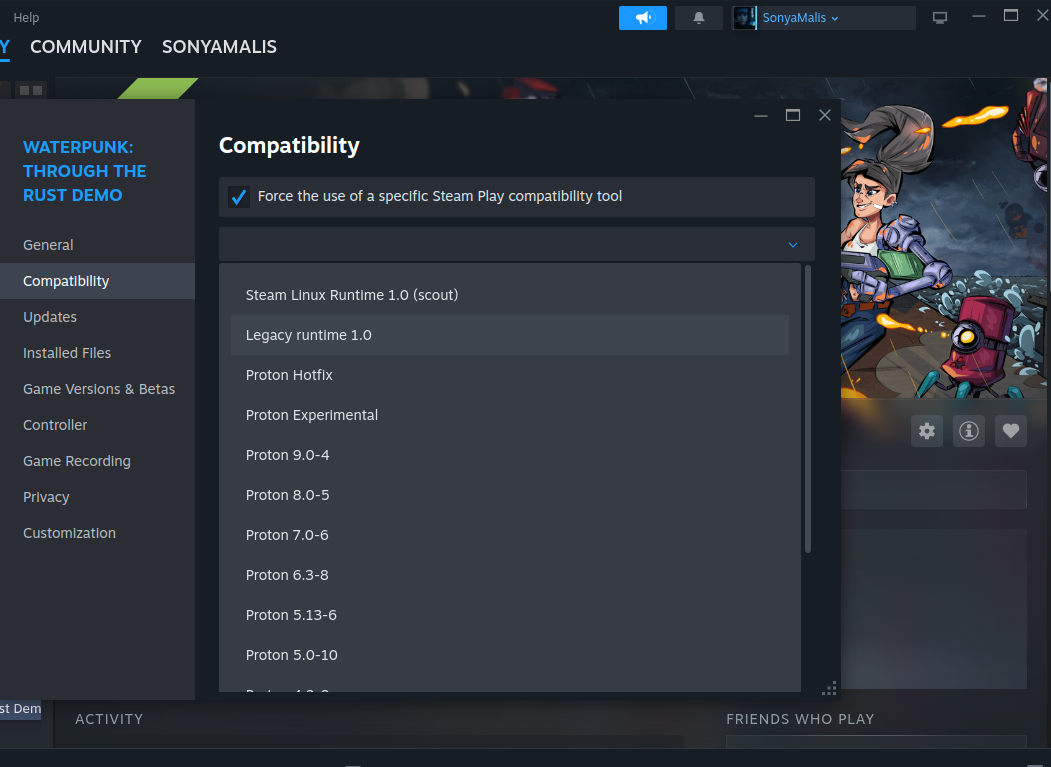Collapse the compatibility tool dropdown arrow
The width and height of the screenshot is (1051, 767).
pos(793,245)
